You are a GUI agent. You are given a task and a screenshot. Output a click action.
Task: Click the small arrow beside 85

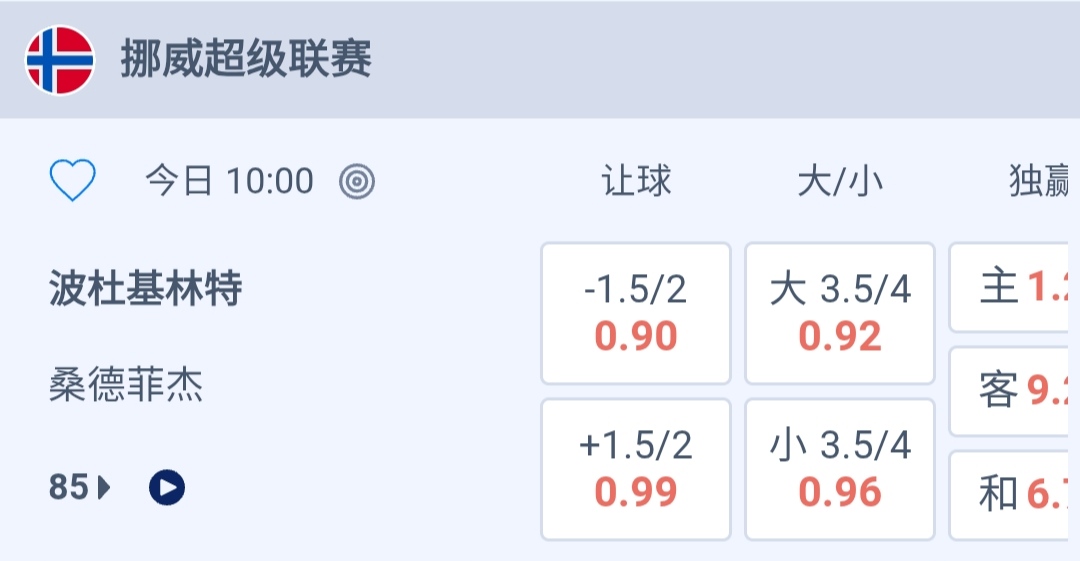click(x=105, y=488)
